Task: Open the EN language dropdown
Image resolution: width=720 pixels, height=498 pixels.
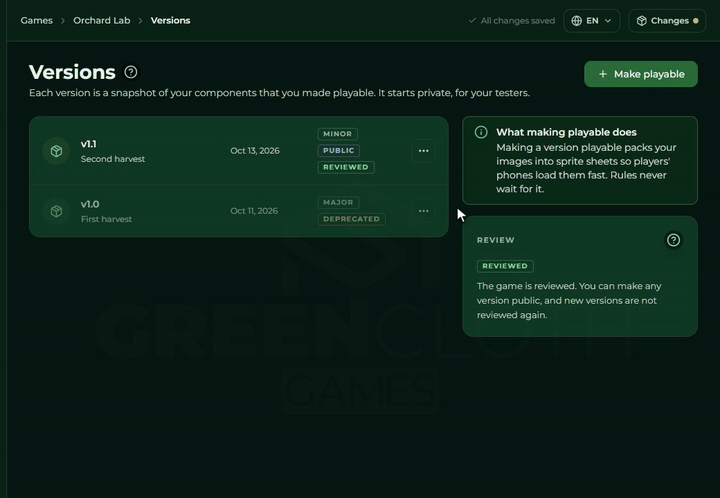Action: [x=591, y=21]
